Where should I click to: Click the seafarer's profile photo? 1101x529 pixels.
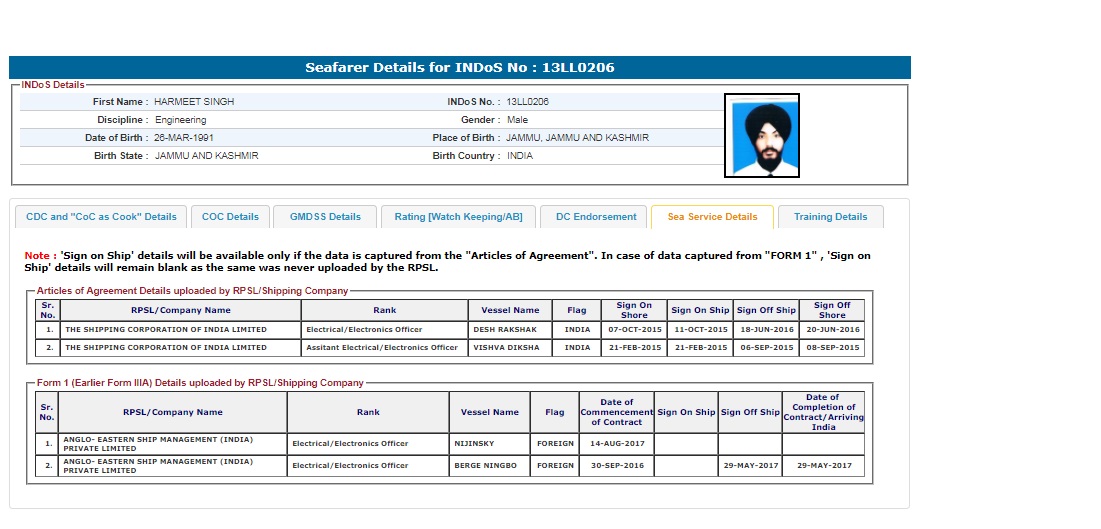tap(761, 135)
